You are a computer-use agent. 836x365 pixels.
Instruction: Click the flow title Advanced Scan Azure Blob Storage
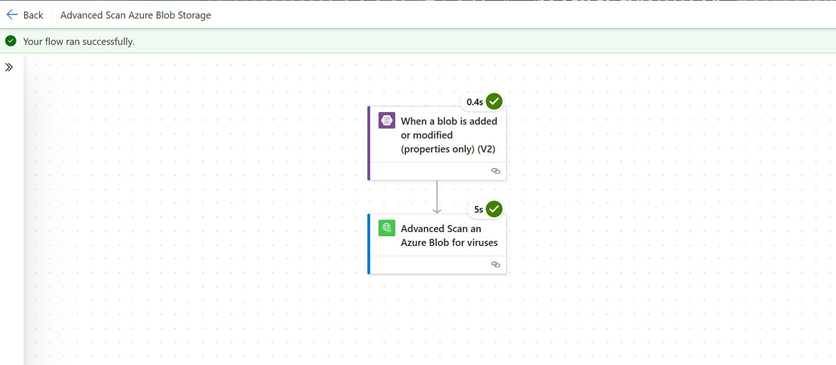[x=135, y=15]
